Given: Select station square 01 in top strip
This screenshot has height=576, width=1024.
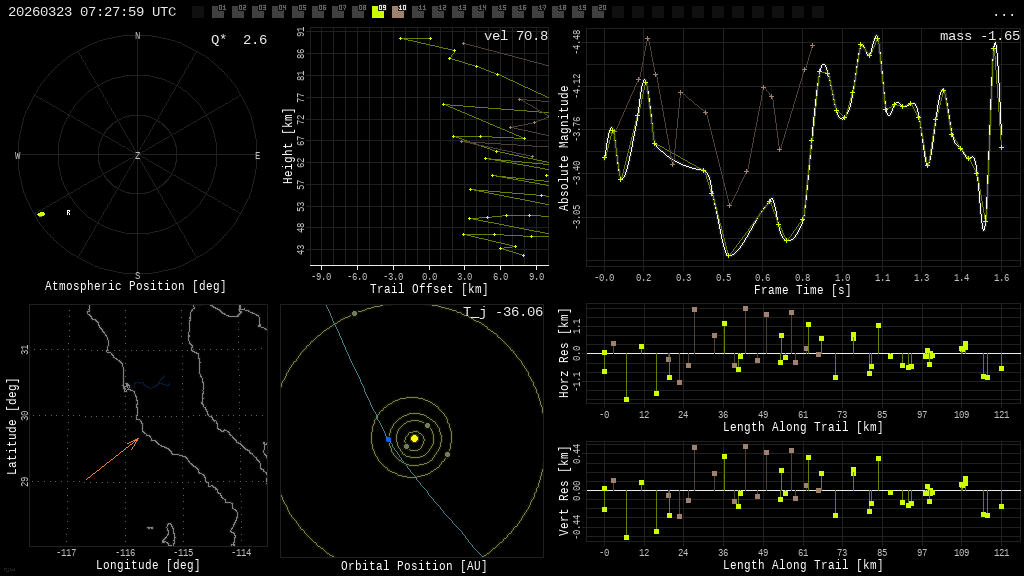Looking at the screenshot, I should [218, 12].
